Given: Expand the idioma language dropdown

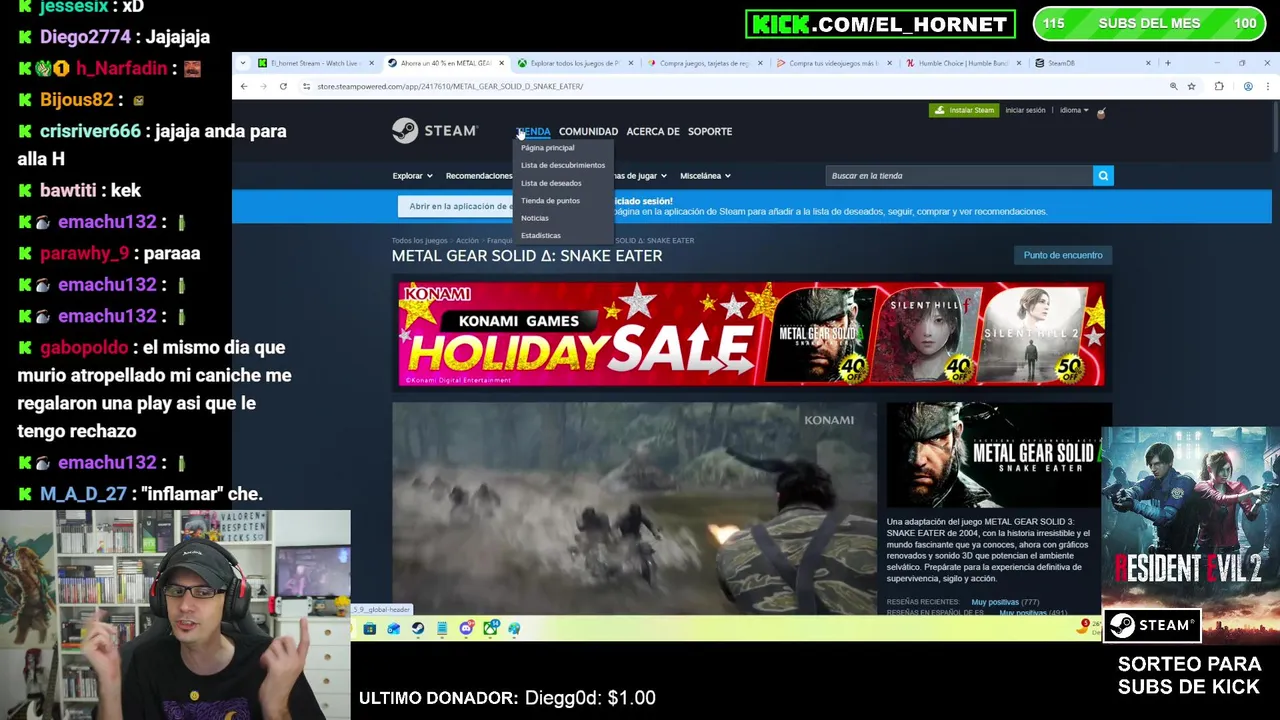Looking at the screenshot, I should (1074, 110).
